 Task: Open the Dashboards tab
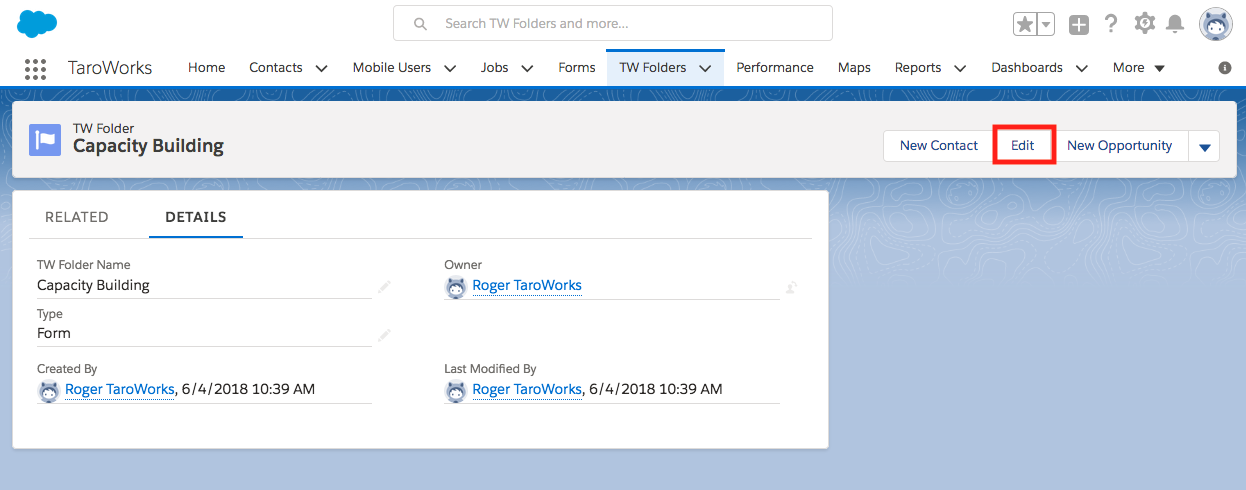point(1027,68)
